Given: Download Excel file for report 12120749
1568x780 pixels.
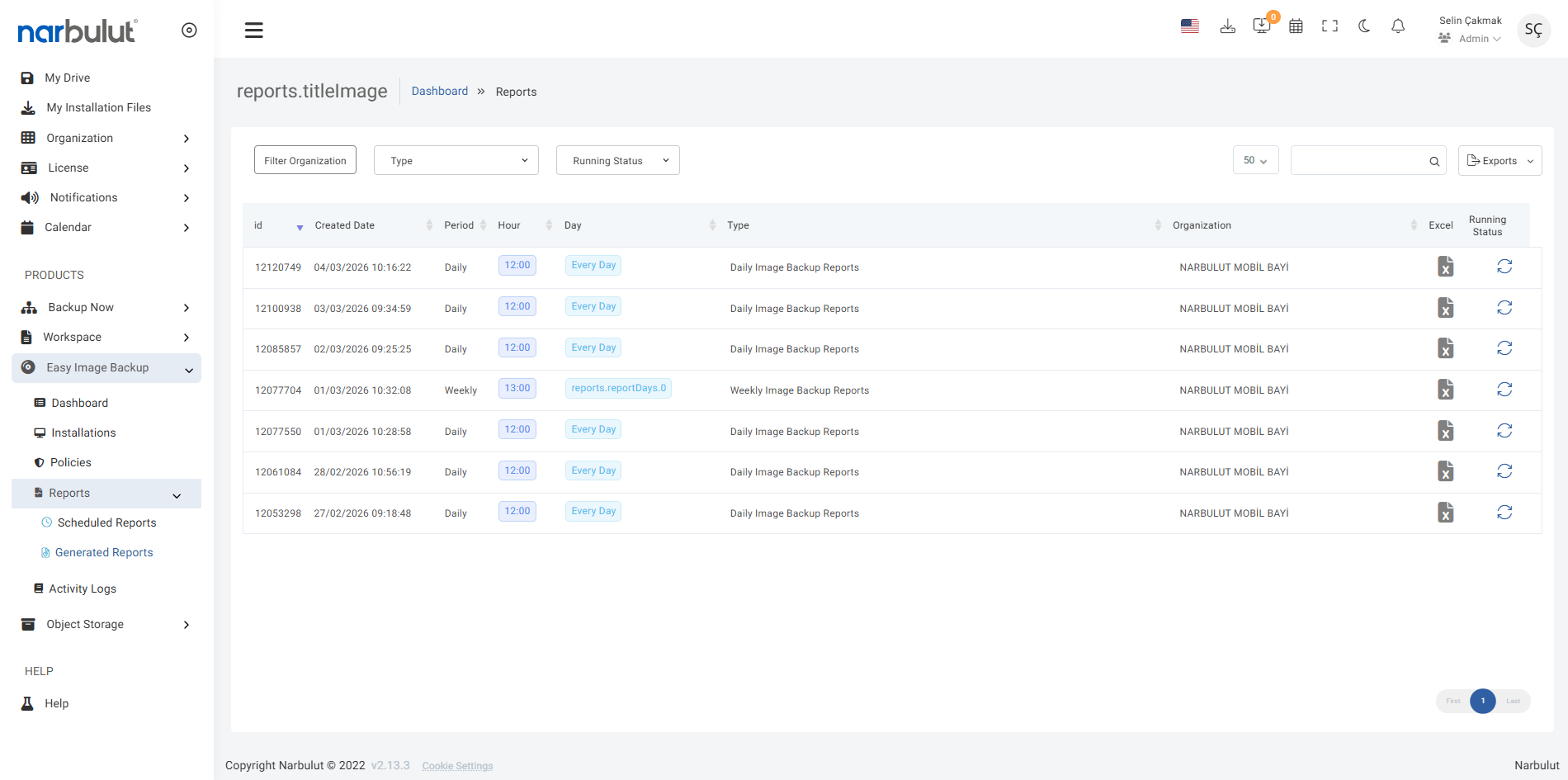Looking at the screenshot, I should click(x=1445, y=267).
